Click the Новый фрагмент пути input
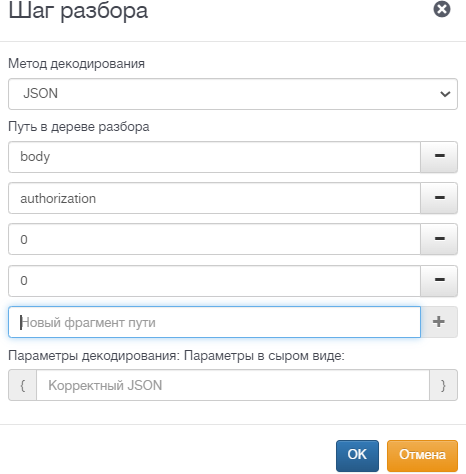 (214, 322)
